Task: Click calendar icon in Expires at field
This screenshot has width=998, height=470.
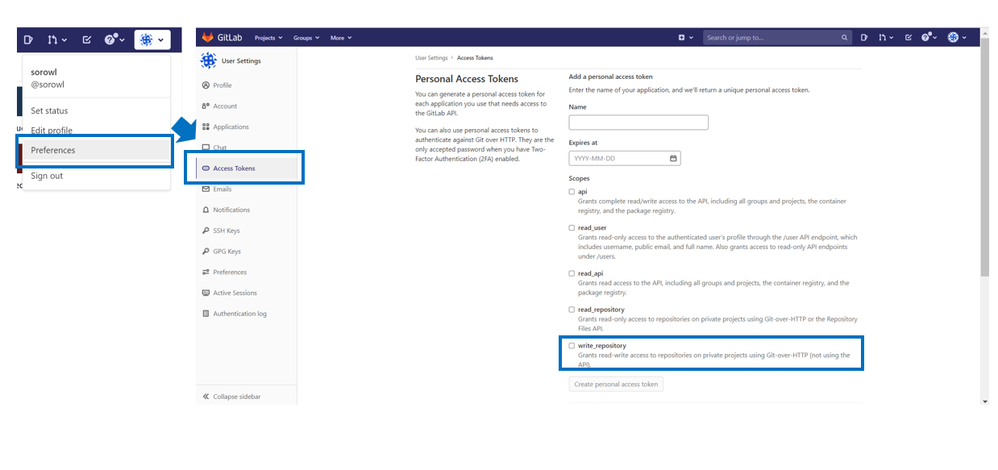Action: pos(674,158)
